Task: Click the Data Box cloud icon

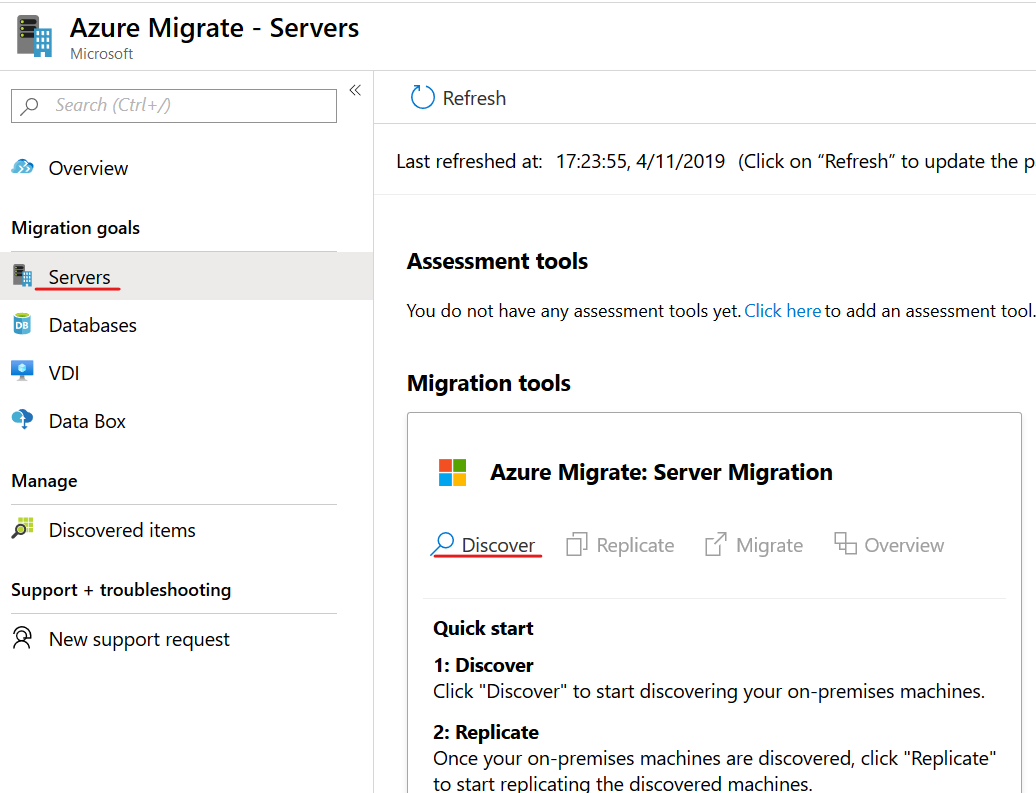Action: click(22, 419)
